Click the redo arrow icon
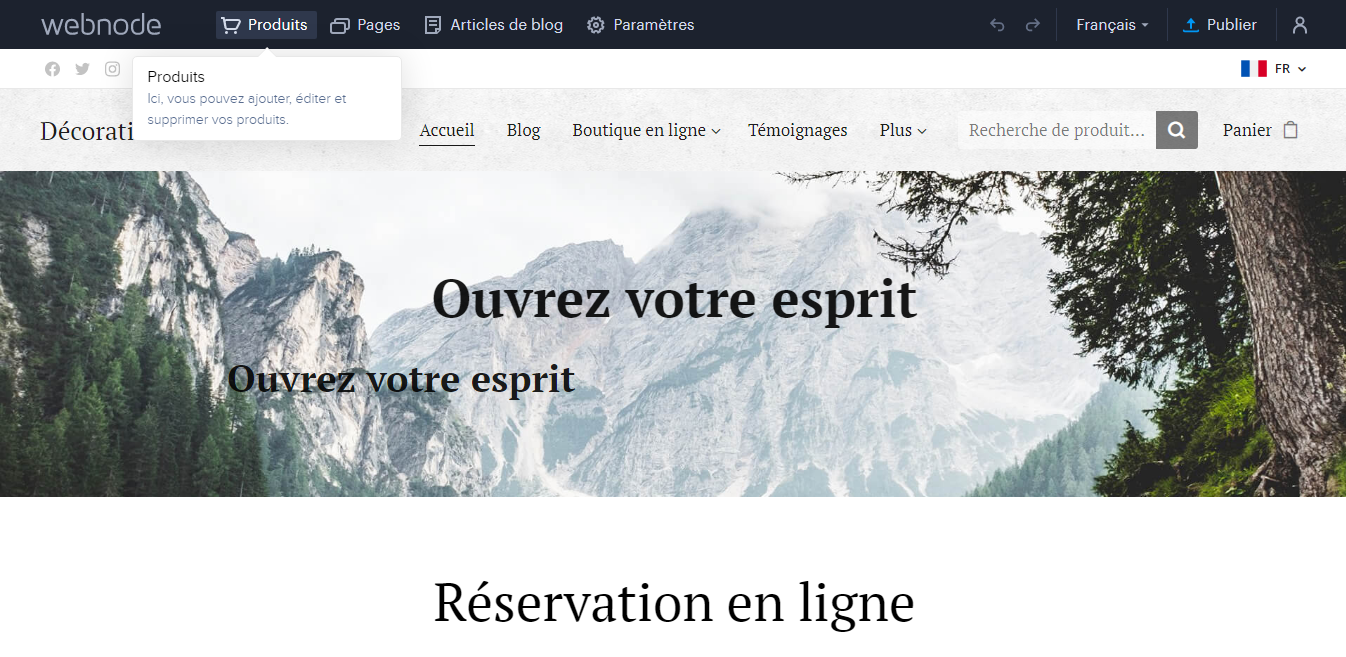Screen dimensions: 1346x657 (1033, 25)
